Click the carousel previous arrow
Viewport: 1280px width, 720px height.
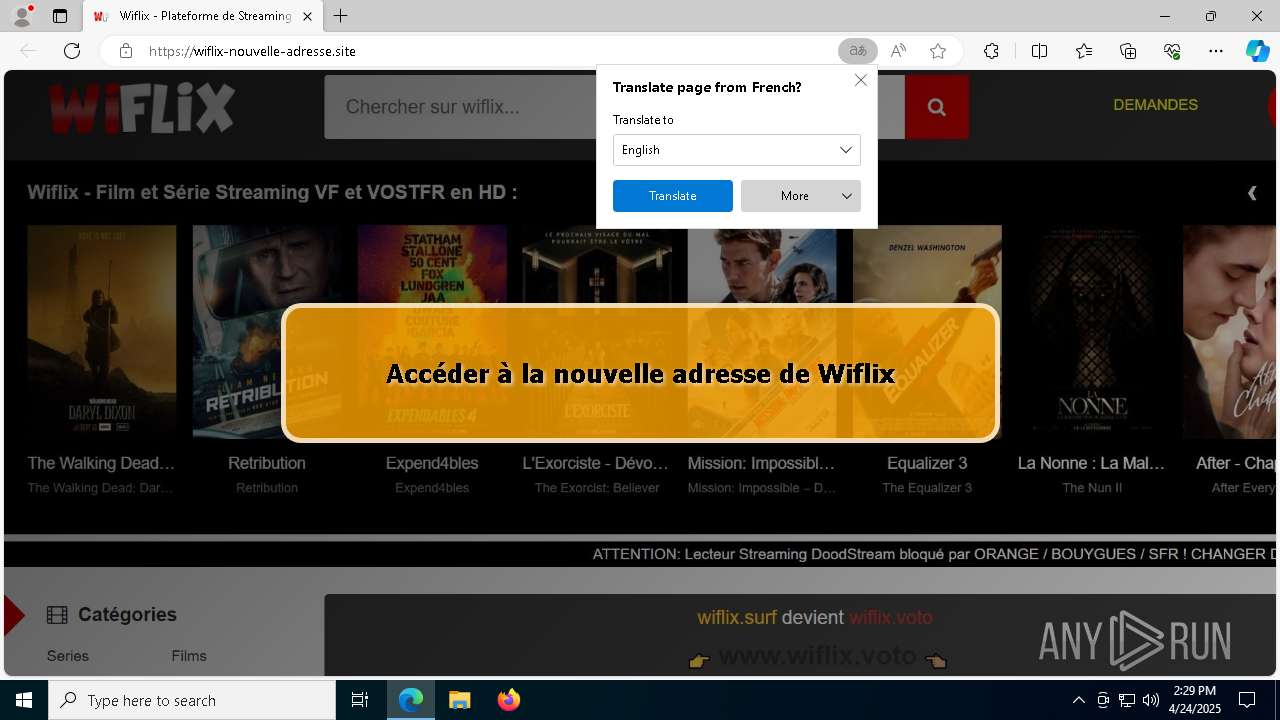point(1252,193)
